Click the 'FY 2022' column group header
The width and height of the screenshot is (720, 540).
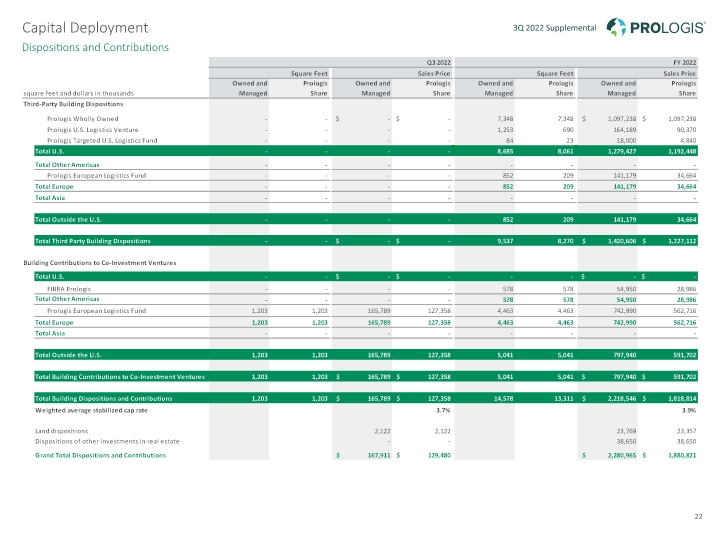[685, 62]
